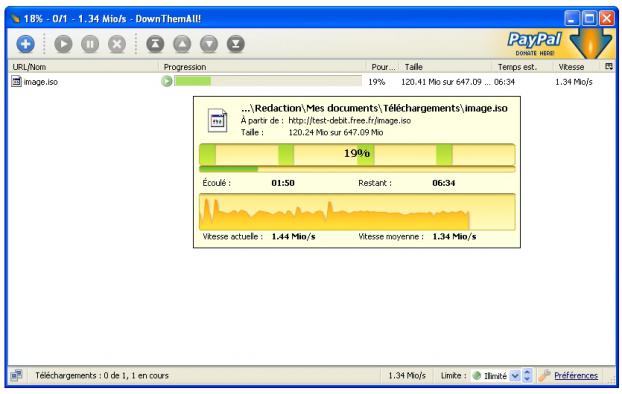
Task: Click the wrench icon beside Préférences
Action: (544, 375)
